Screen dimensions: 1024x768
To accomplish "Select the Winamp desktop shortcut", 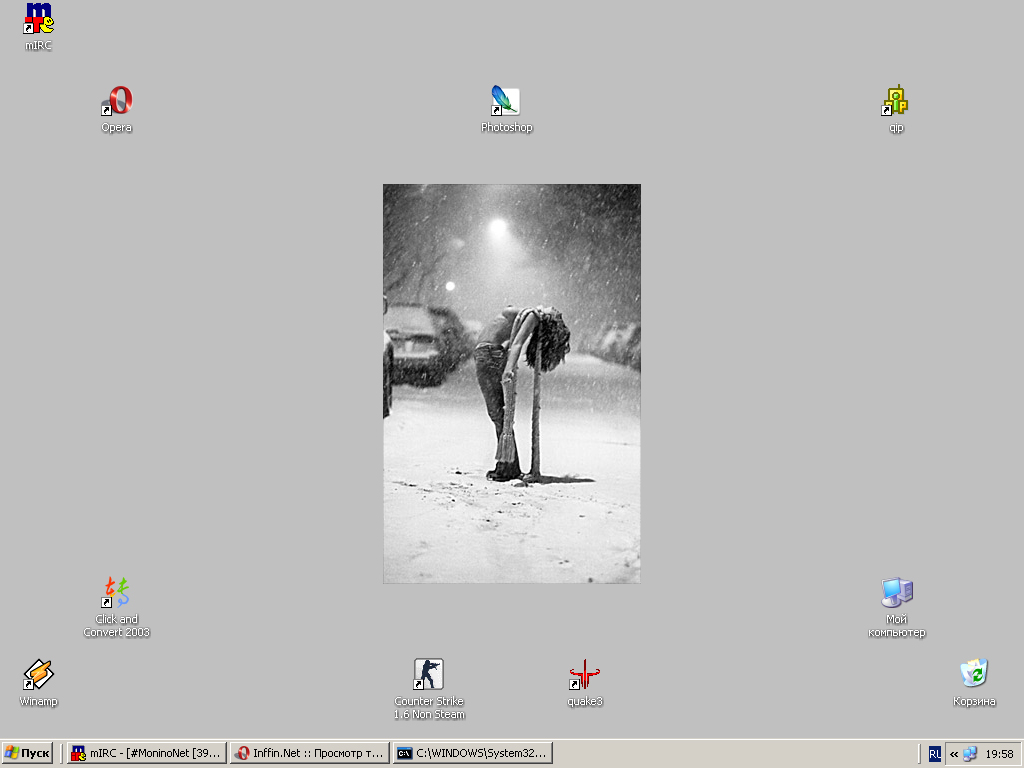I will [x=38, y=676].
